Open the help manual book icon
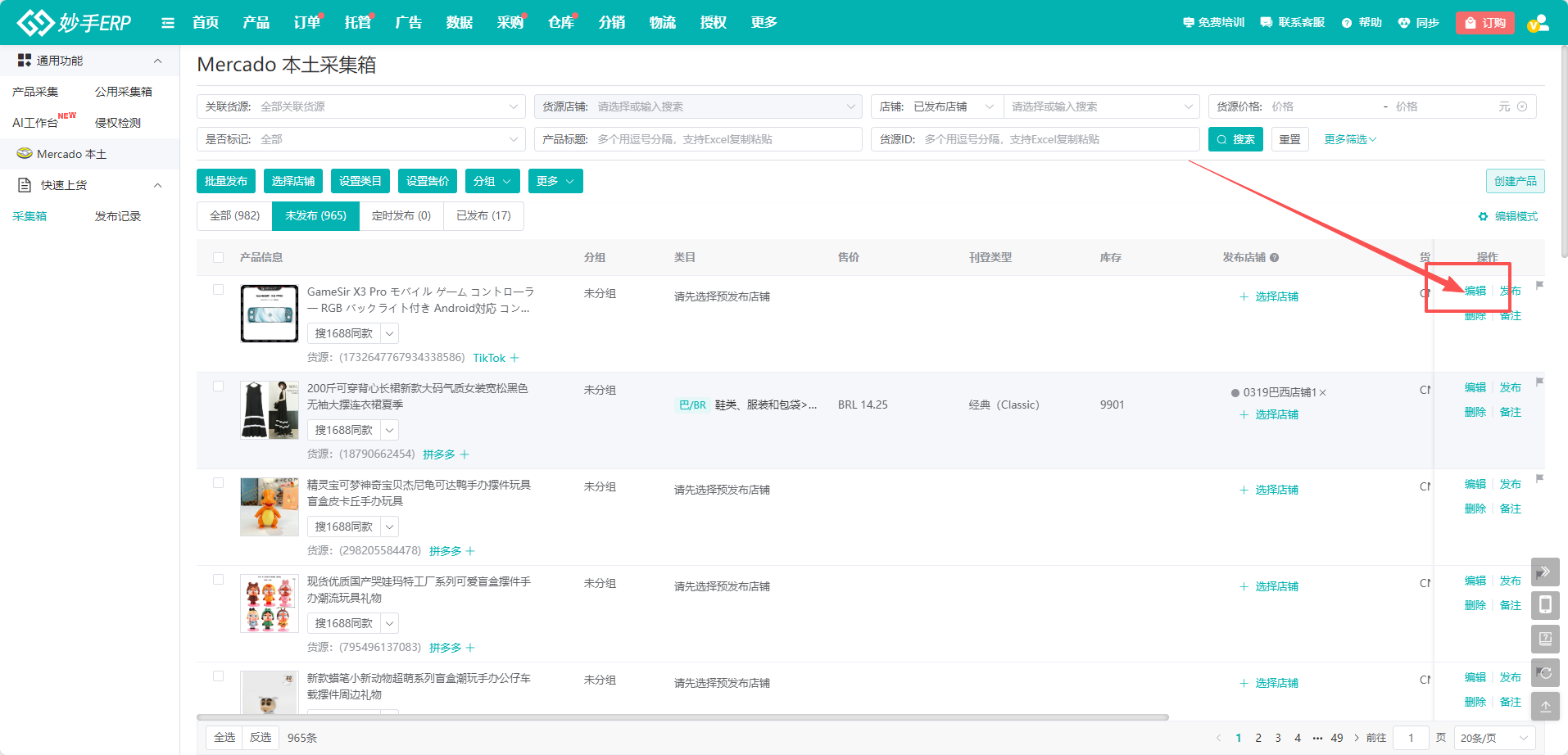 click(x=1545, y=639)
